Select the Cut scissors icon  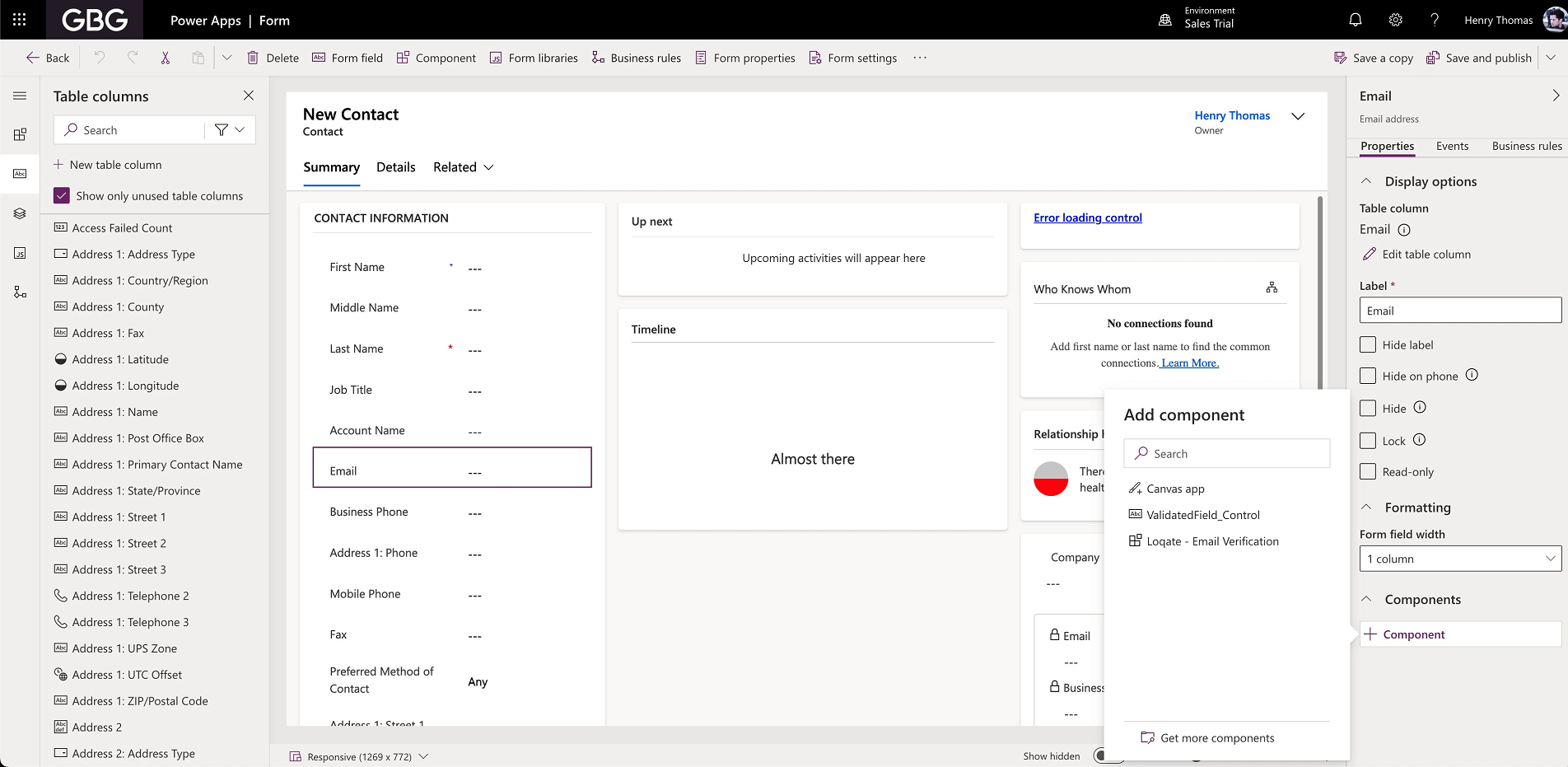[165, 58]
